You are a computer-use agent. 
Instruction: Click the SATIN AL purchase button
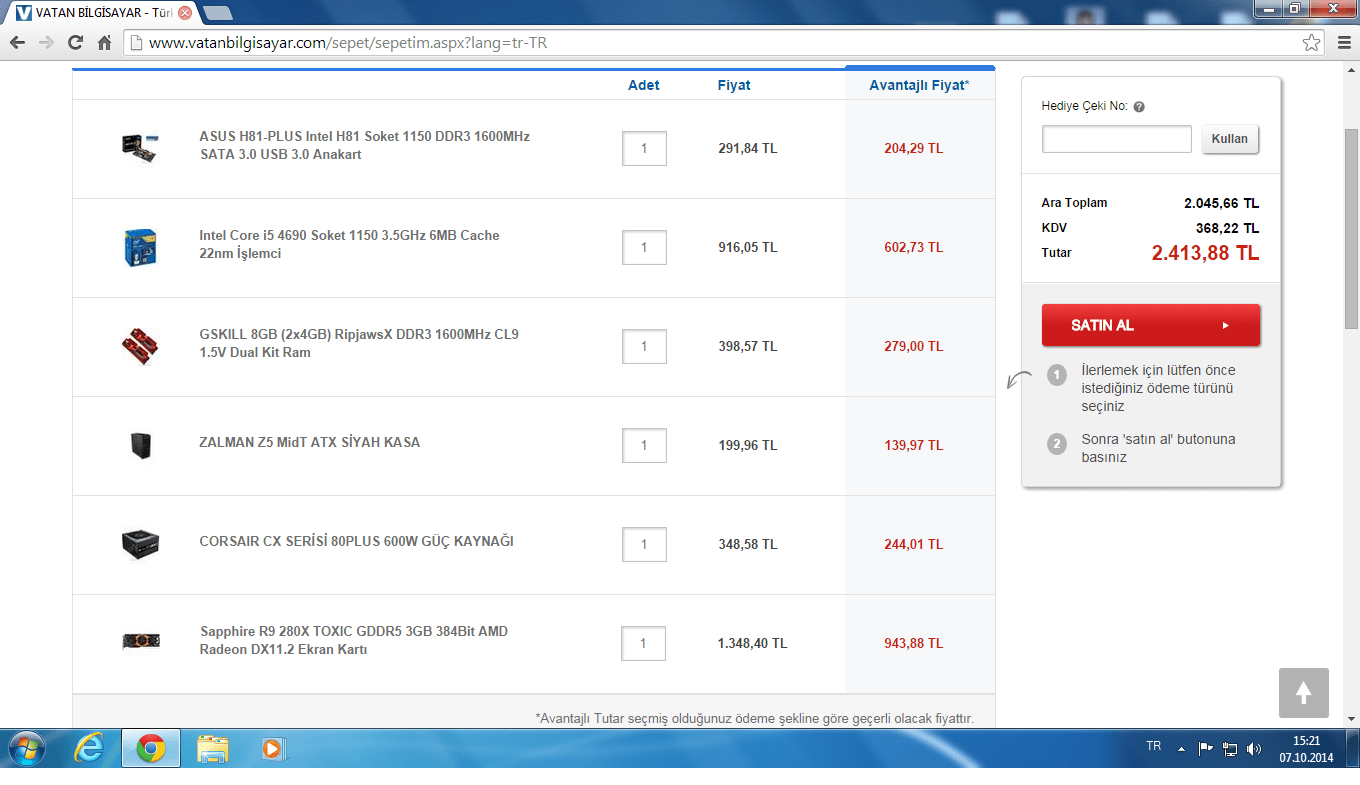click(1151, 325)
